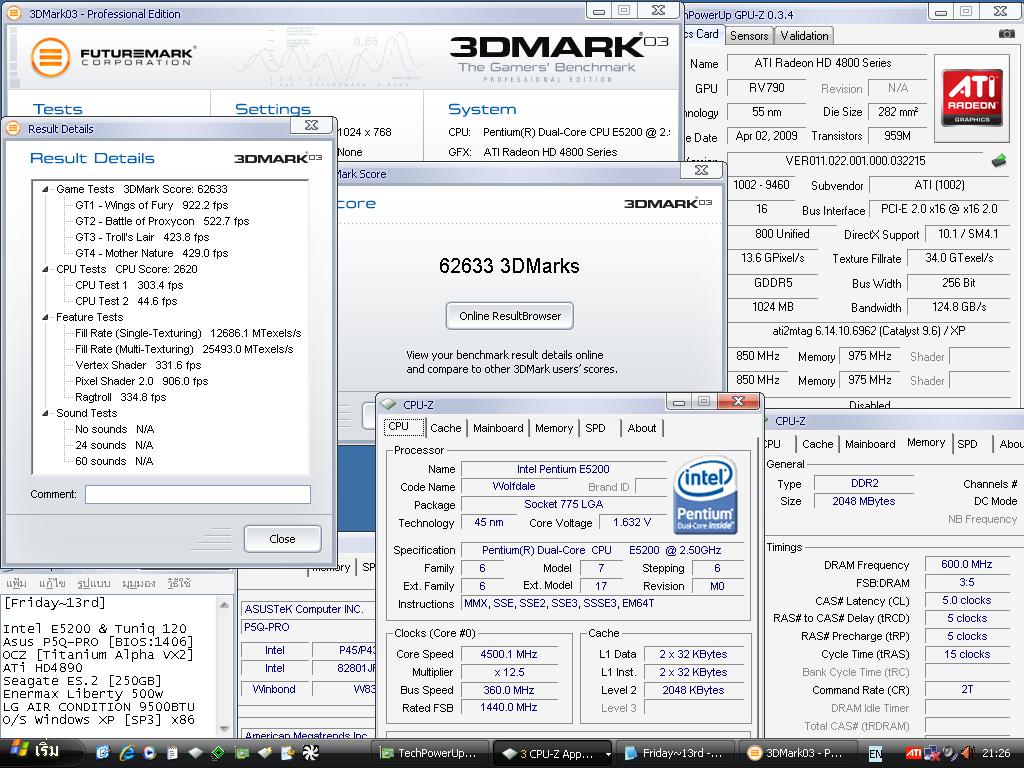The image size is (1024, 768).
Task: Select SPD tab in right CPU-Z window
Action: pos(967,444)
